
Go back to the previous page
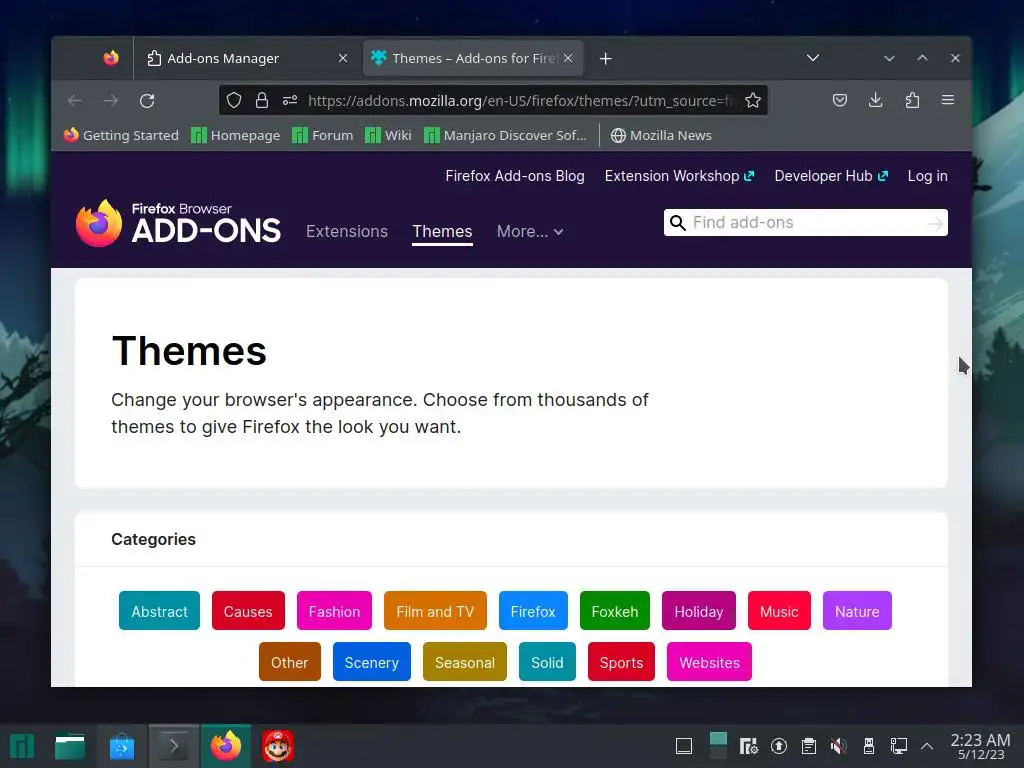[74, 101]
